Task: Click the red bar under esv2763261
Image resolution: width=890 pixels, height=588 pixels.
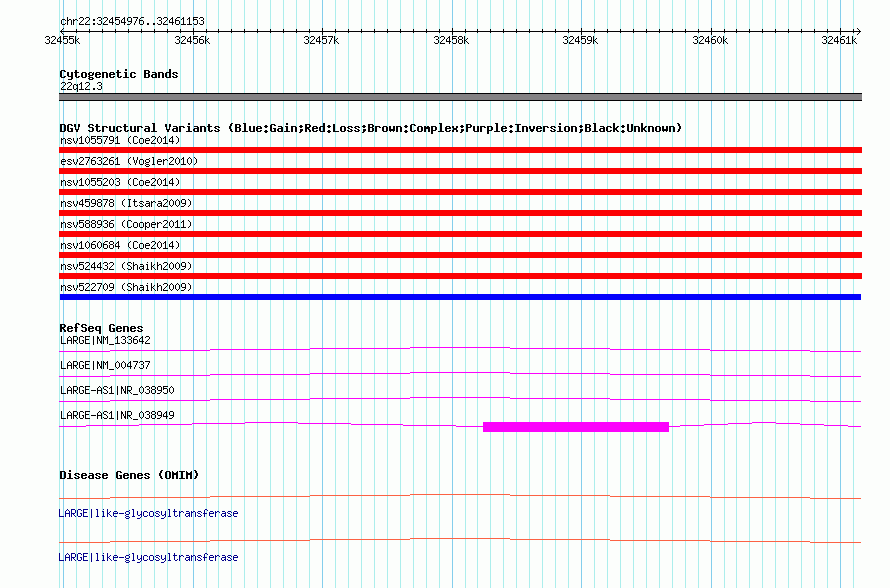Action: 460,171
